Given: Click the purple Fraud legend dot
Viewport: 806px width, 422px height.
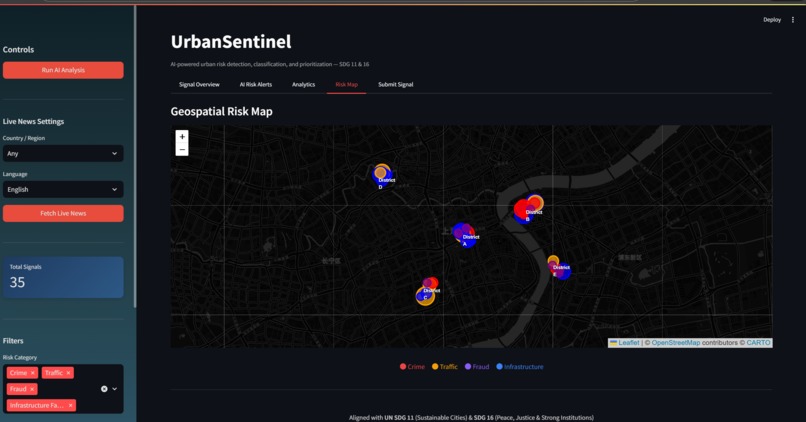Looking at the screenshot, I should (x=468, y=366).
